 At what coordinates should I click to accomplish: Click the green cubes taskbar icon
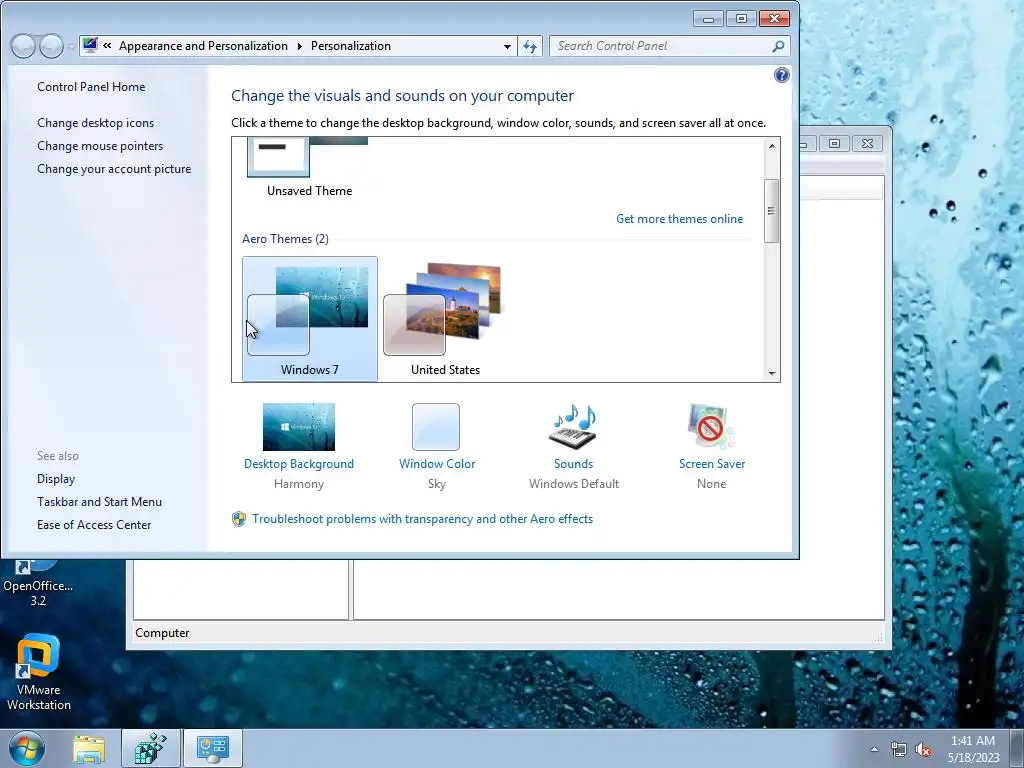(x=151, y=748)
